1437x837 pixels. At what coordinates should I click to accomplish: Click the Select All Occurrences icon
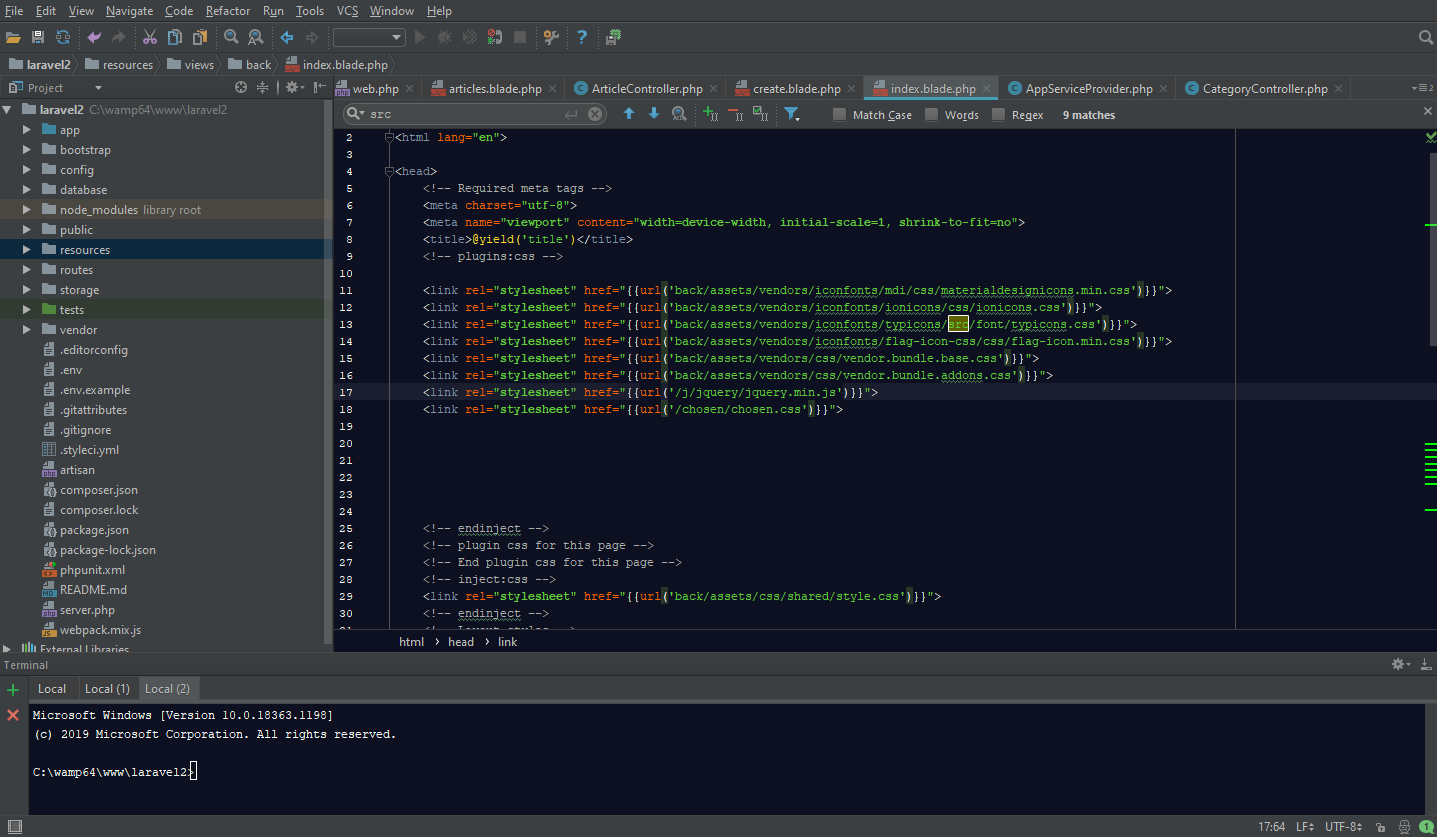pyautogui.click(x=760, y=114)
